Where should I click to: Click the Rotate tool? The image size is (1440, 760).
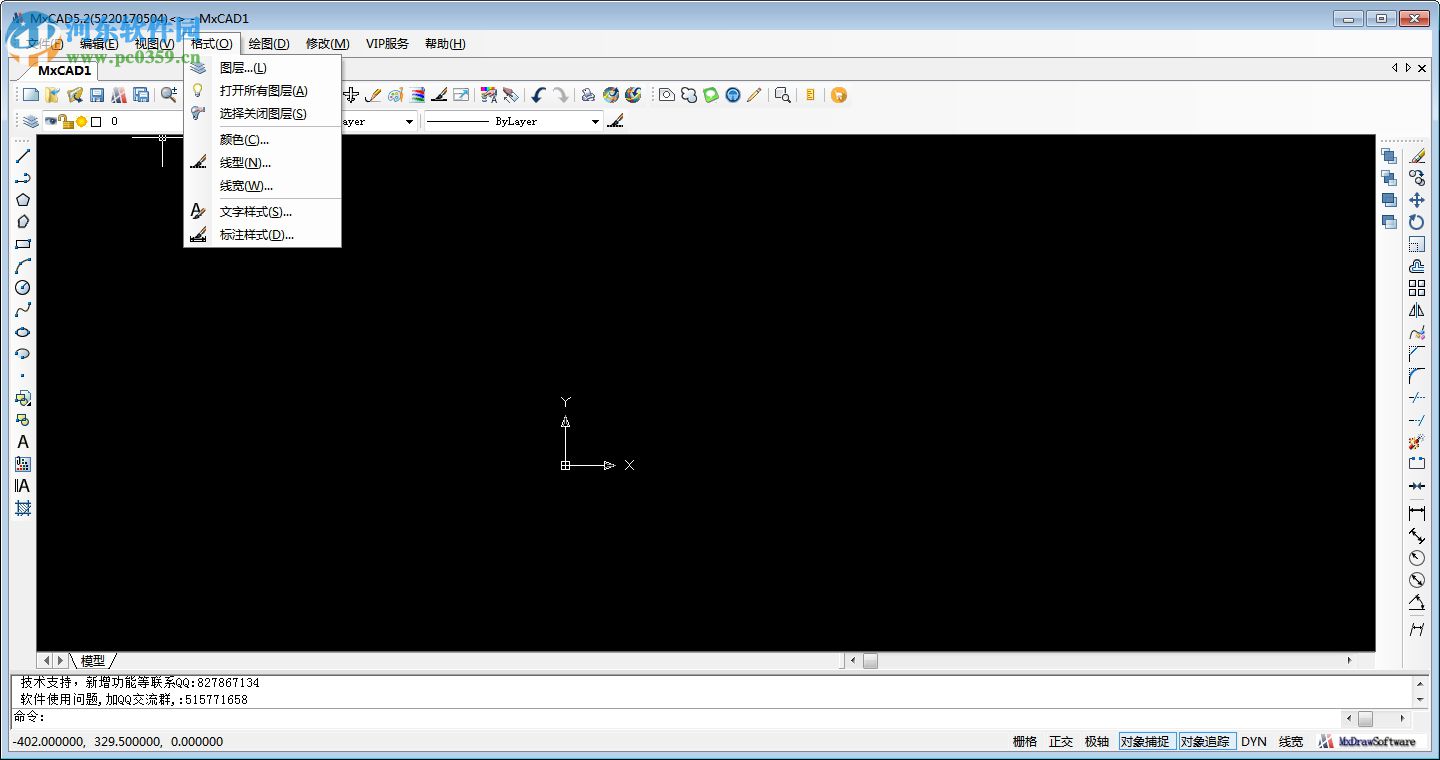click(x=1417, y=222)
